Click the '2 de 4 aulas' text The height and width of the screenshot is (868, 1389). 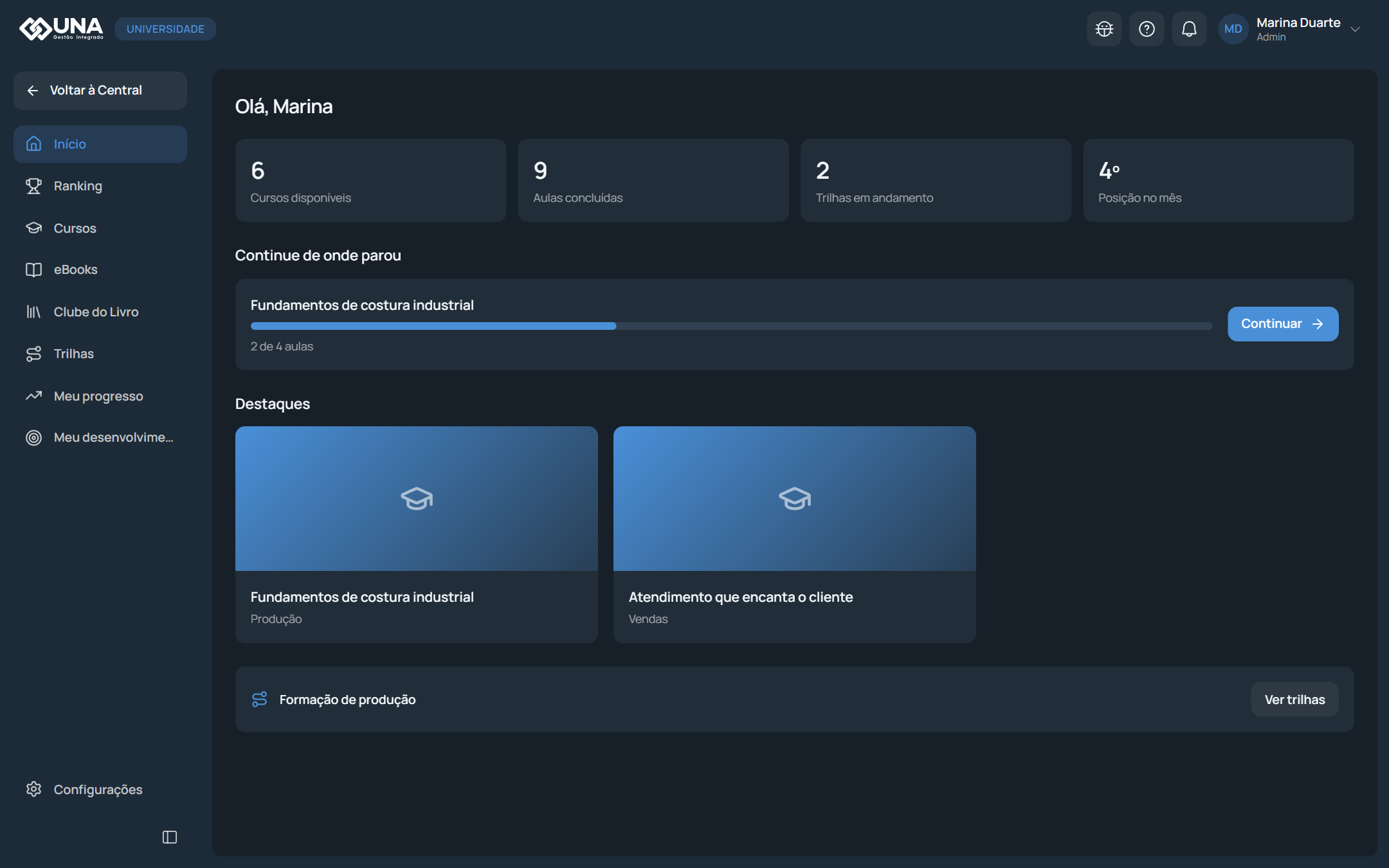282,347
